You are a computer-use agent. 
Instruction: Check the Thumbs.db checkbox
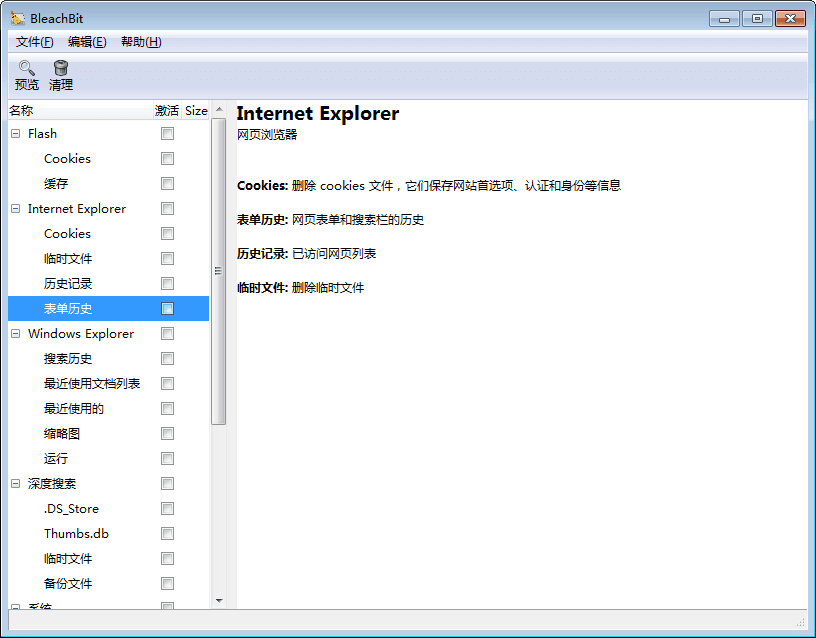pyautogui.click(x=168, y=533)
